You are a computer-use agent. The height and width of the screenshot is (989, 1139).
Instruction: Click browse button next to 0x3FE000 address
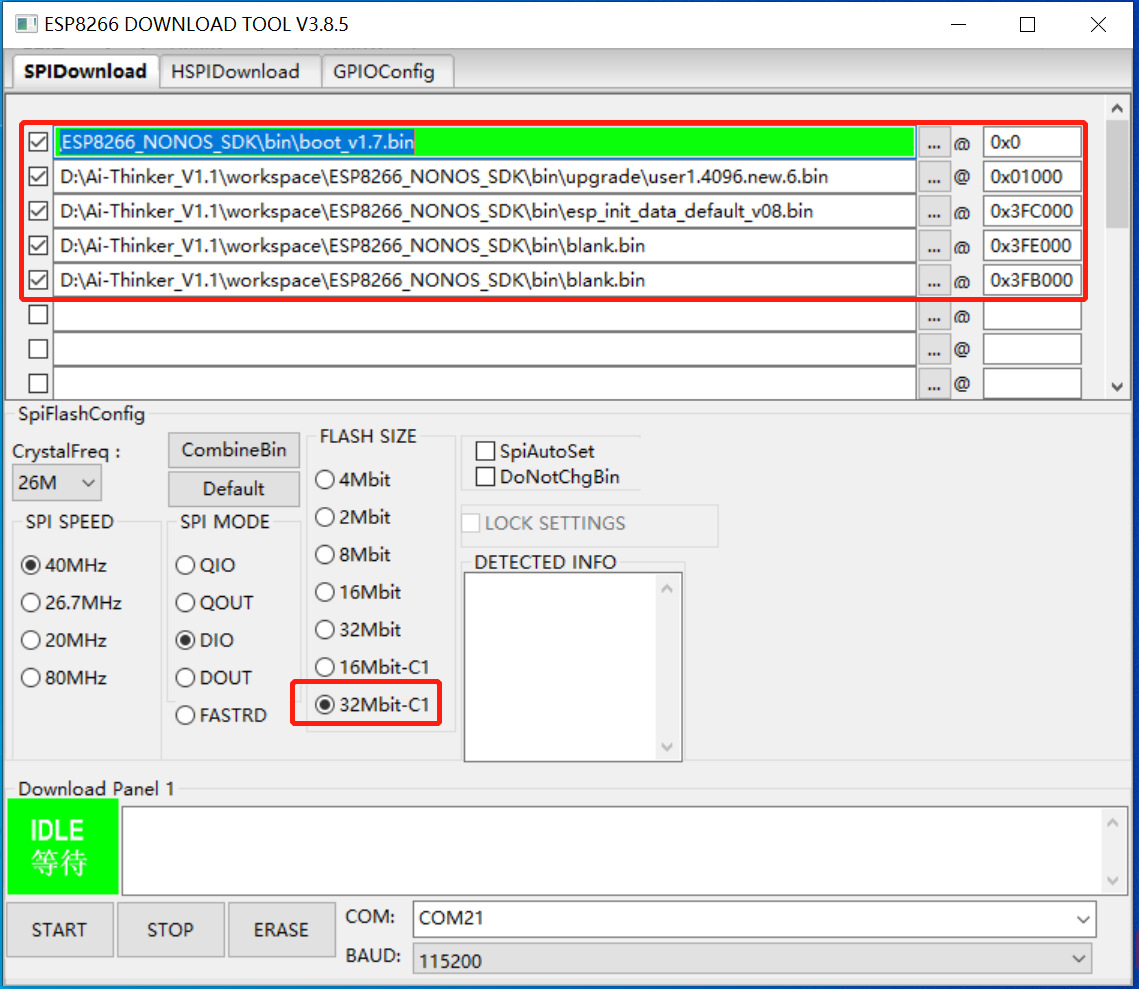click(x=934, y=246)
